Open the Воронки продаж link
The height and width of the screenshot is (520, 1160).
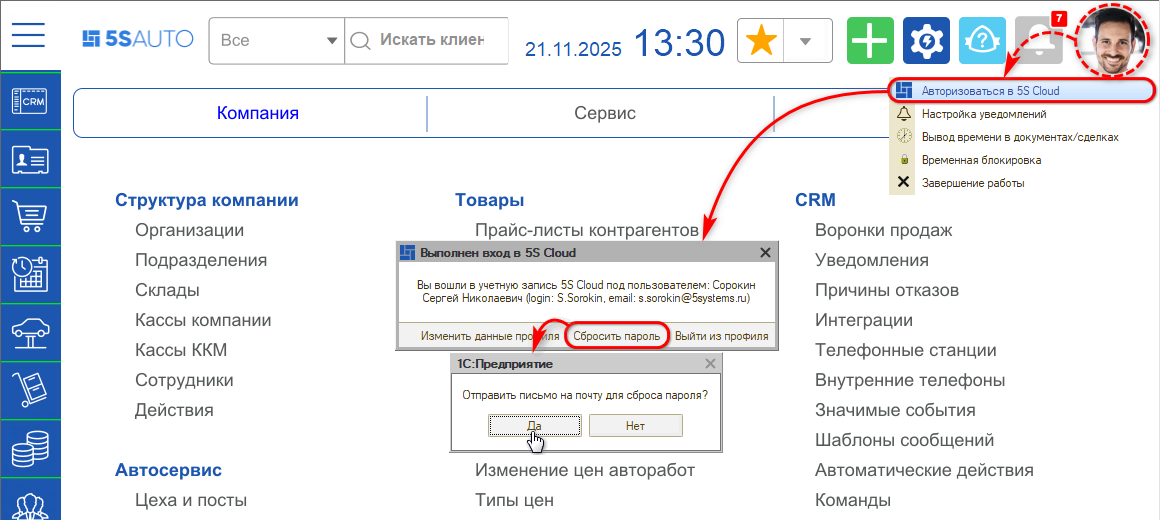pyautogui.click(x=883, y=230)
